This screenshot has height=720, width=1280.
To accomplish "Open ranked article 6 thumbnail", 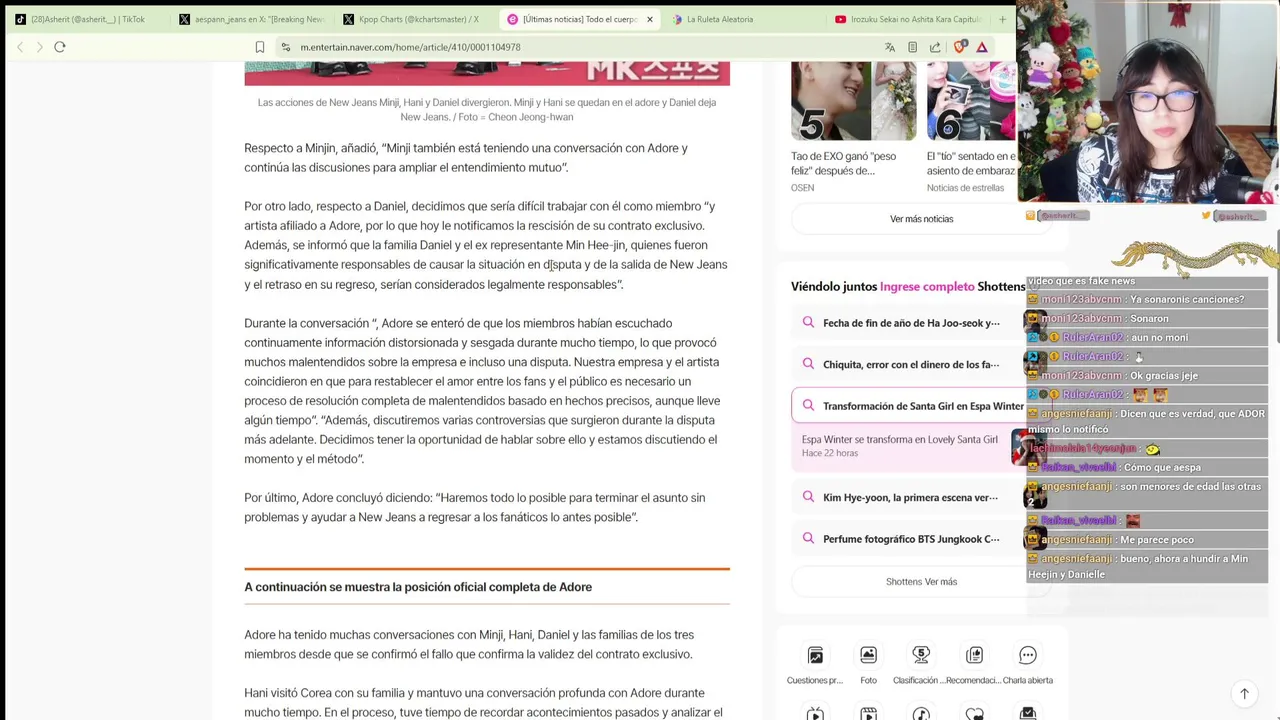I will pyautogui.click(x=971, y=101).
